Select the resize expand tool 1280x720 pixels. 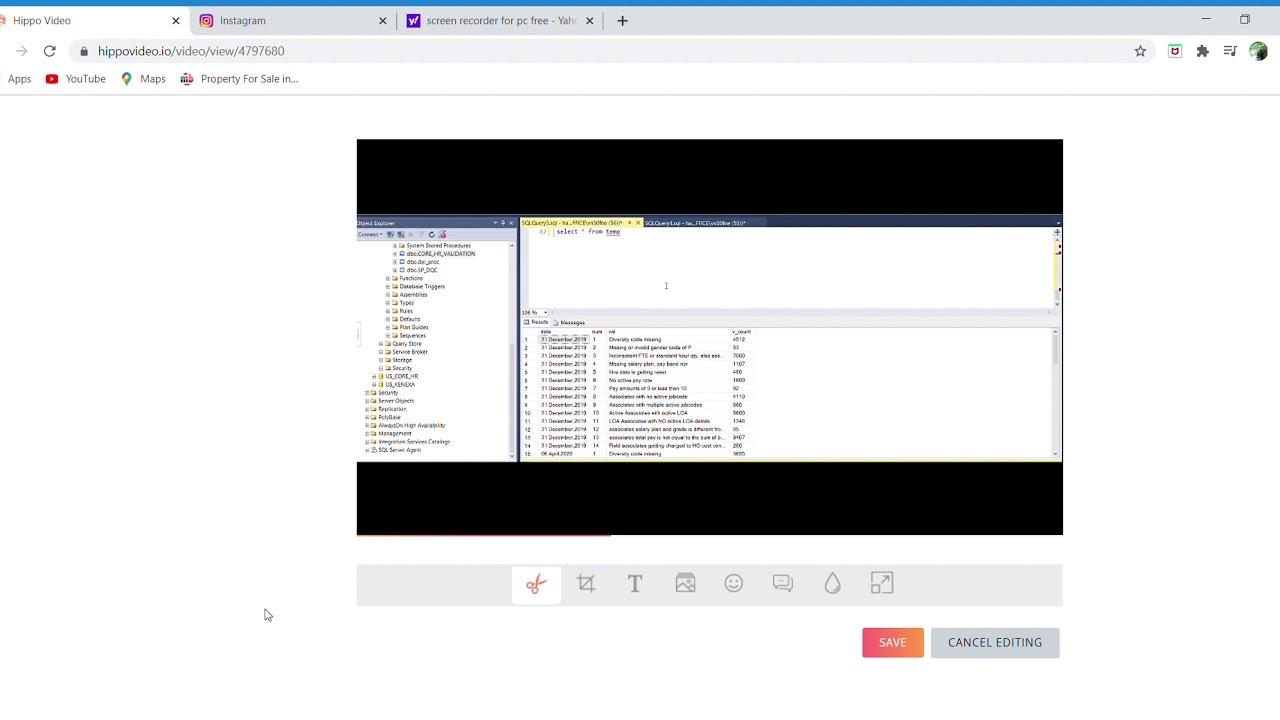point(882,584)
